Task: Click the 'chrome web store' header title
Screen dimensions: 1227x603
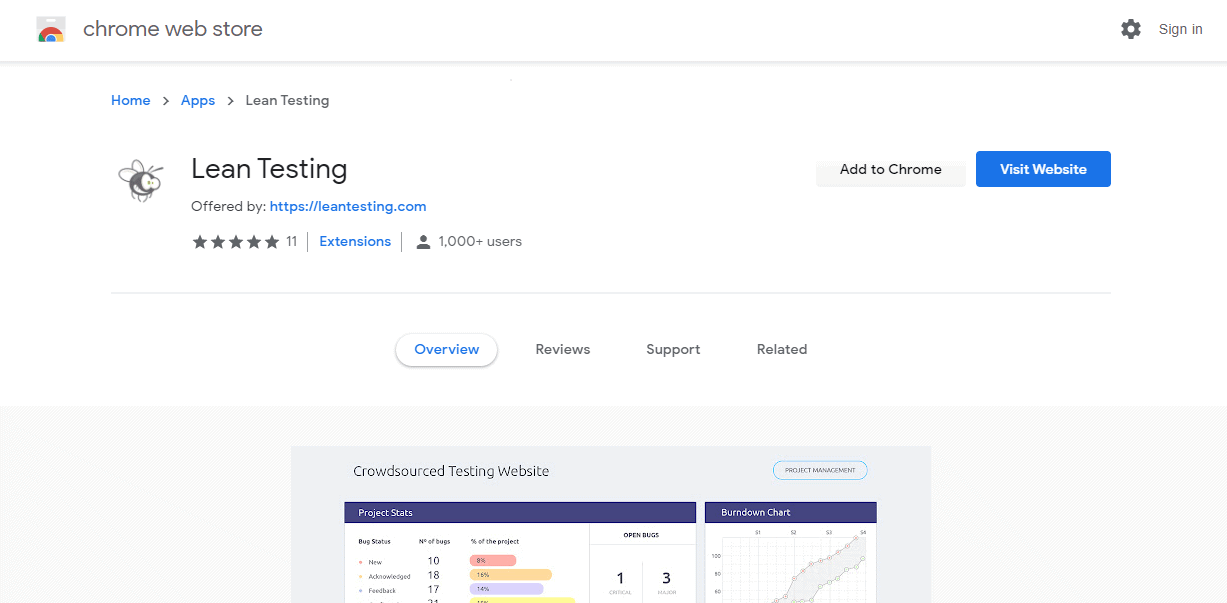Action: (173, 30)
